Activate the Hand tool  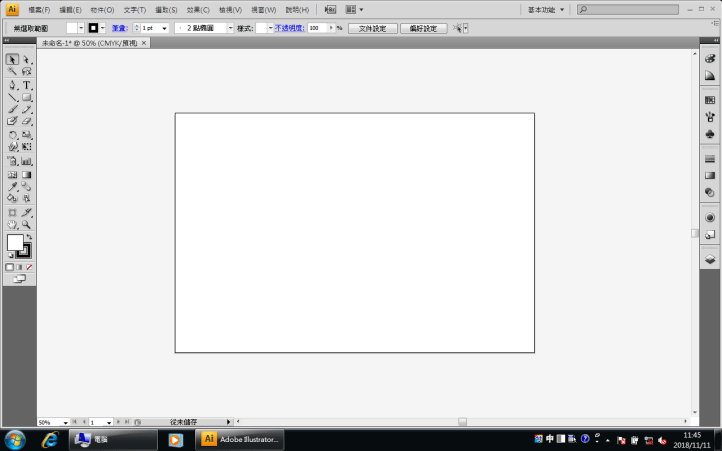(x=13, y=225)
